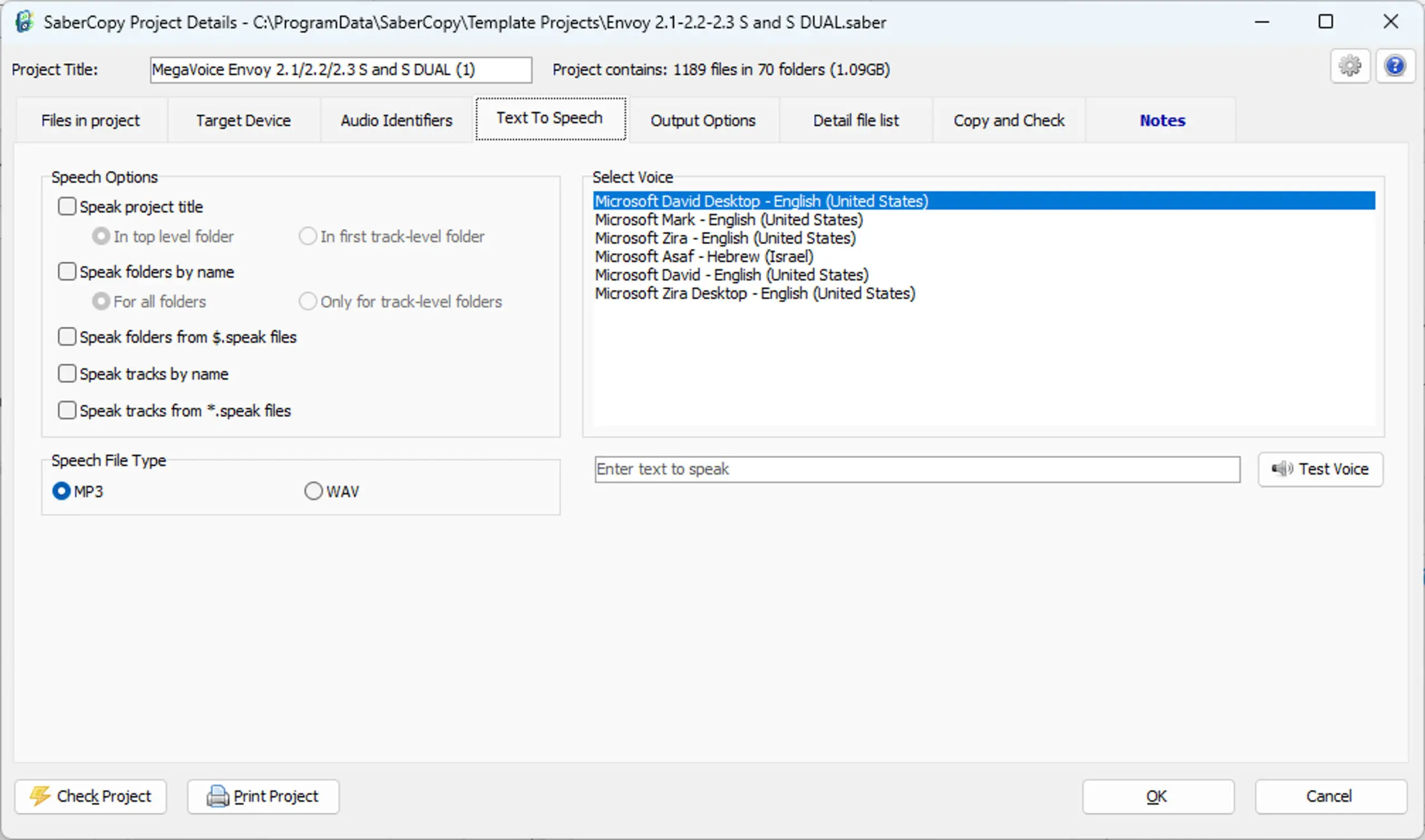Confirm with the OK button
This screenshot has width=1425, height=840.
pos(1158,797)
